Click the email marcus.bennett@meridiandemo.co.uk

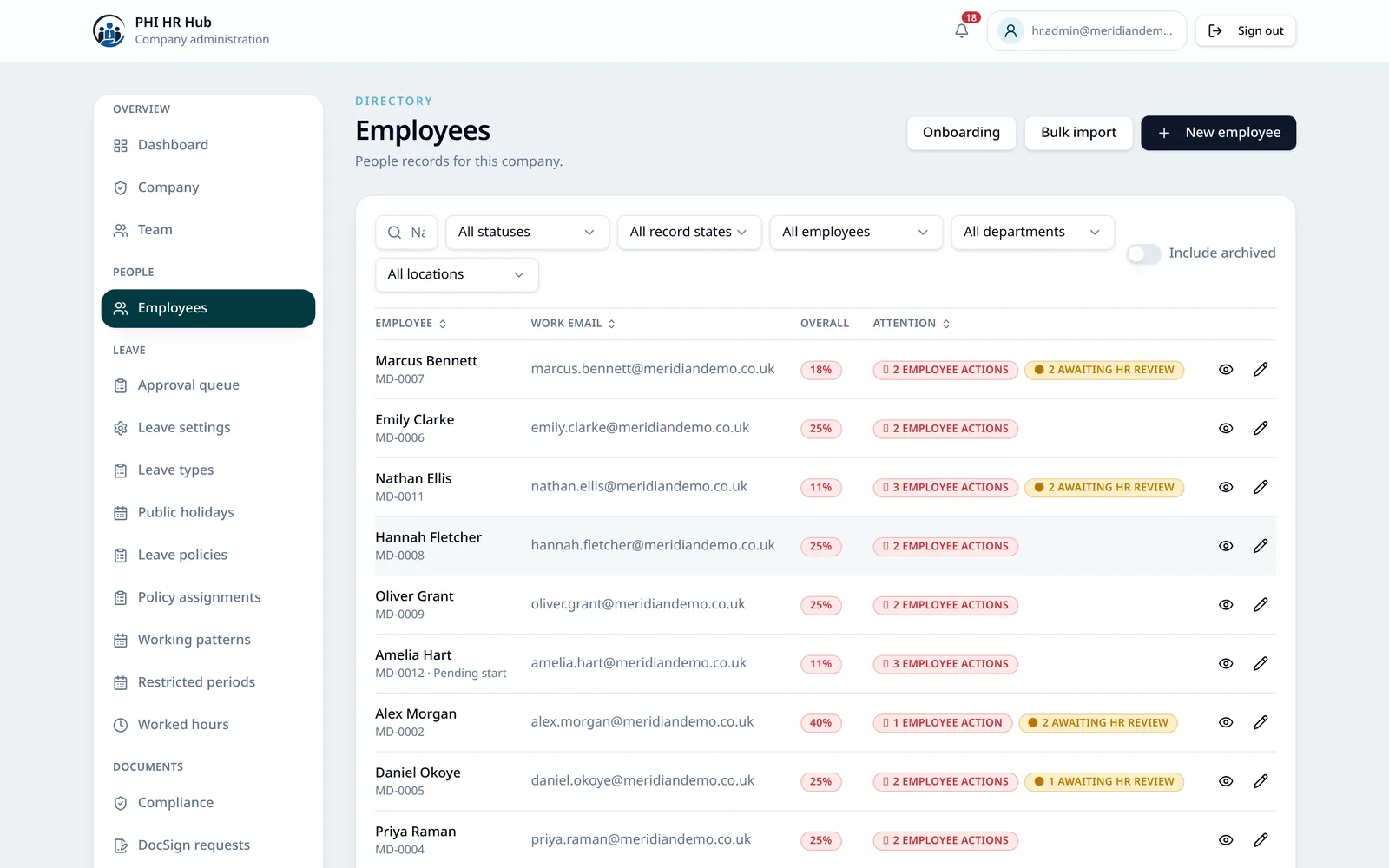click(653, 369)
